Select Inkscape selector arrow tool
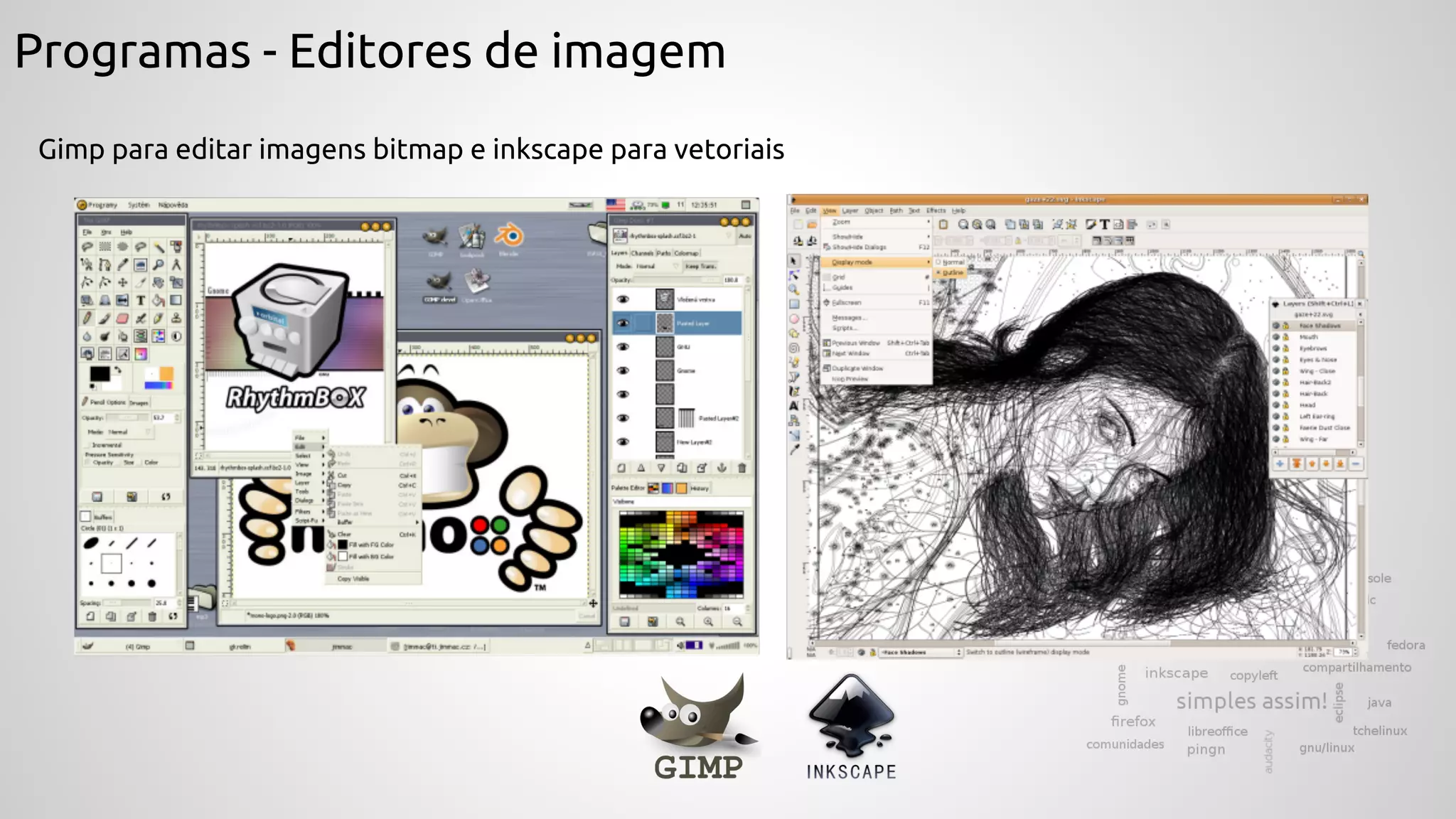The height and width of the screenshot is (819, 1456). point(794,261)
